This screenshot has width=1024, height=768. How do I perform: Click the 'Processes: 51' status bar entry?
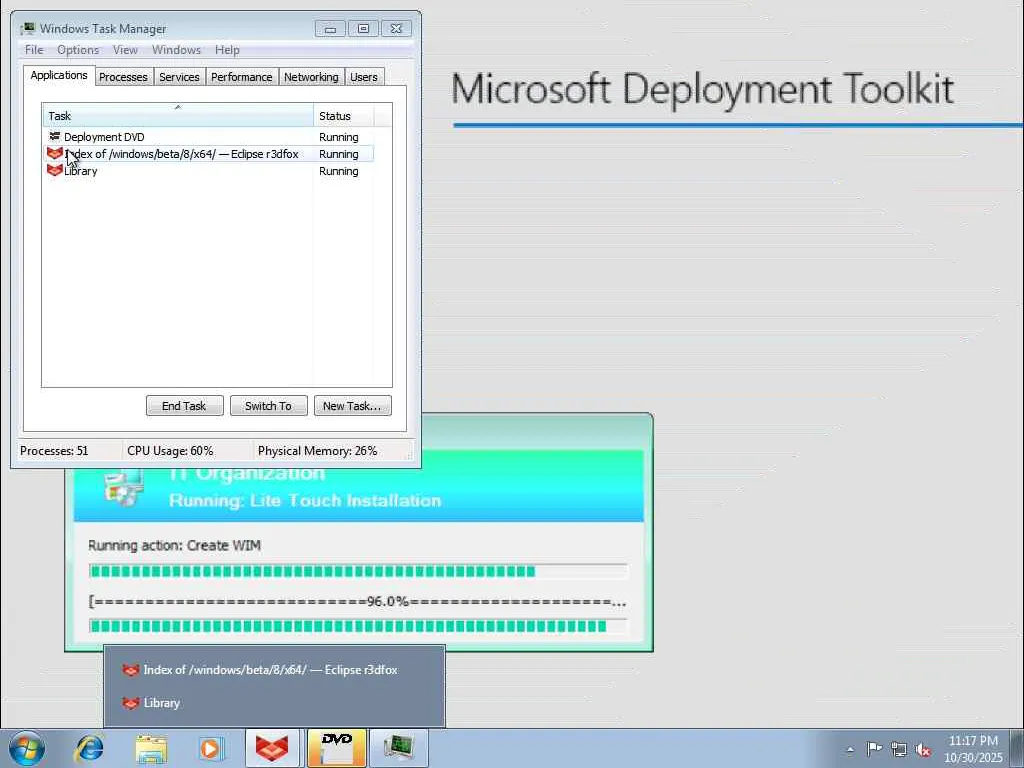point(54,451)
